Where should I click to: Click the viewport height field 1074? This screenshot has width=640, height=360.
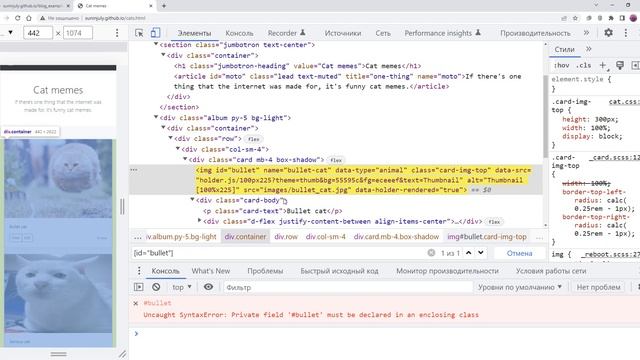(x=78, y=33)
